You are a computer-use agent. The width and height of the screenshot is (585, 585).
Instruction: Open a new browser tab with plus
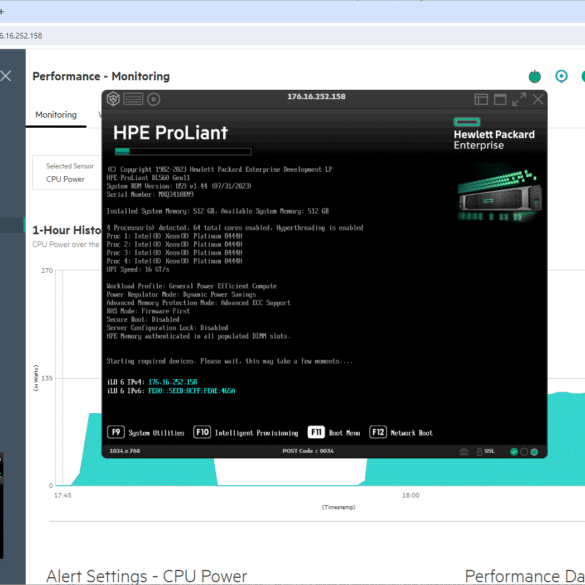1,12
